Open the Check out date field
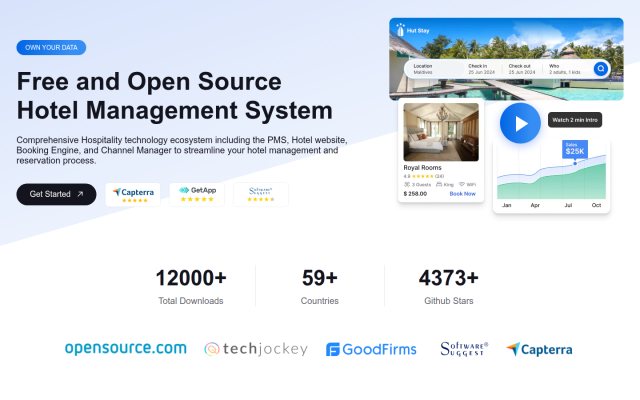 coord(522,69)
